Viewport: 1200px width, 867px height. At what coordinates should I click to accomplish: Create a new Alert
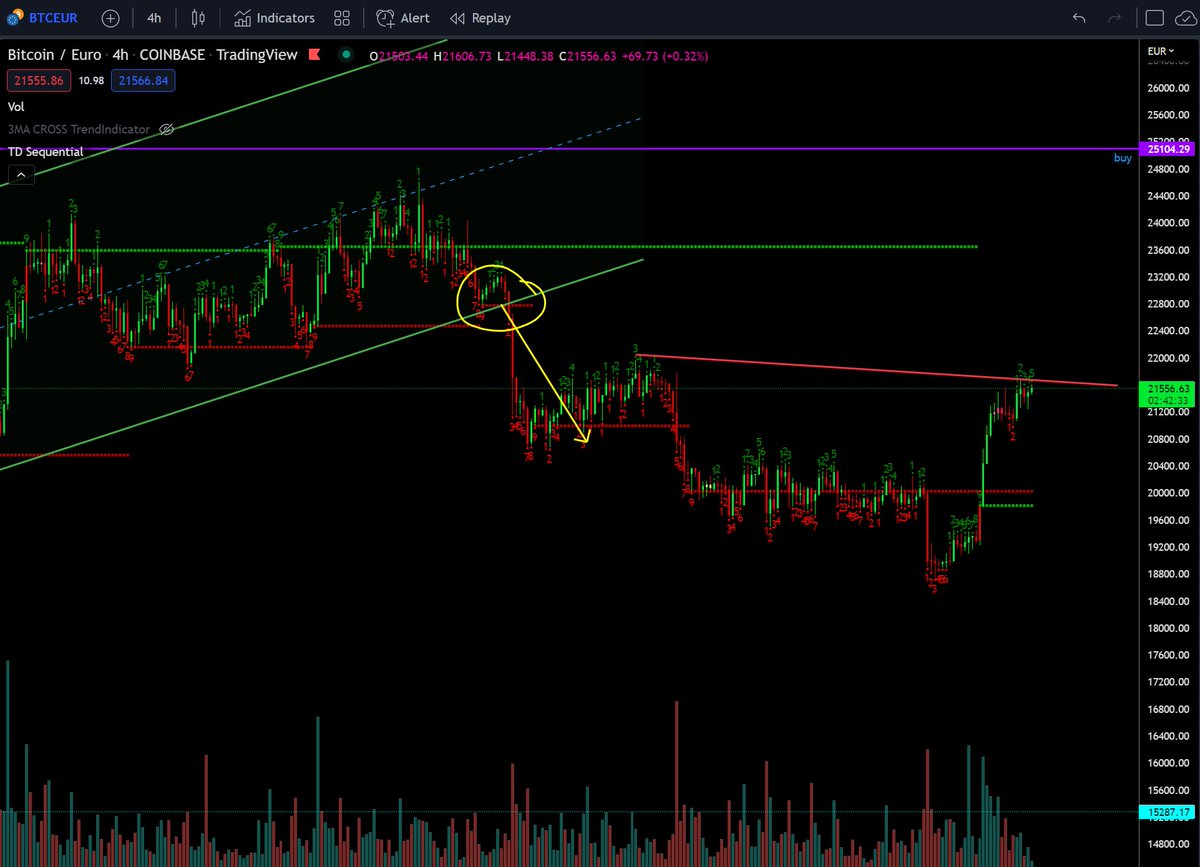(x=402, y=18)
